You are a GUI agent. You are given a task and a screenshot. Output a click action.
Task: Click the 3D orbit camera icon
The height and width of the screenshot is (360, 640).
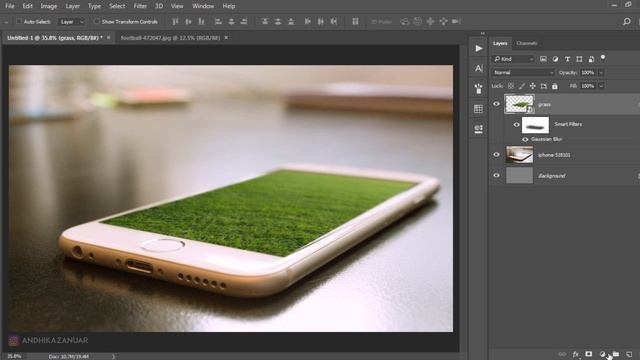click(404, 22)
